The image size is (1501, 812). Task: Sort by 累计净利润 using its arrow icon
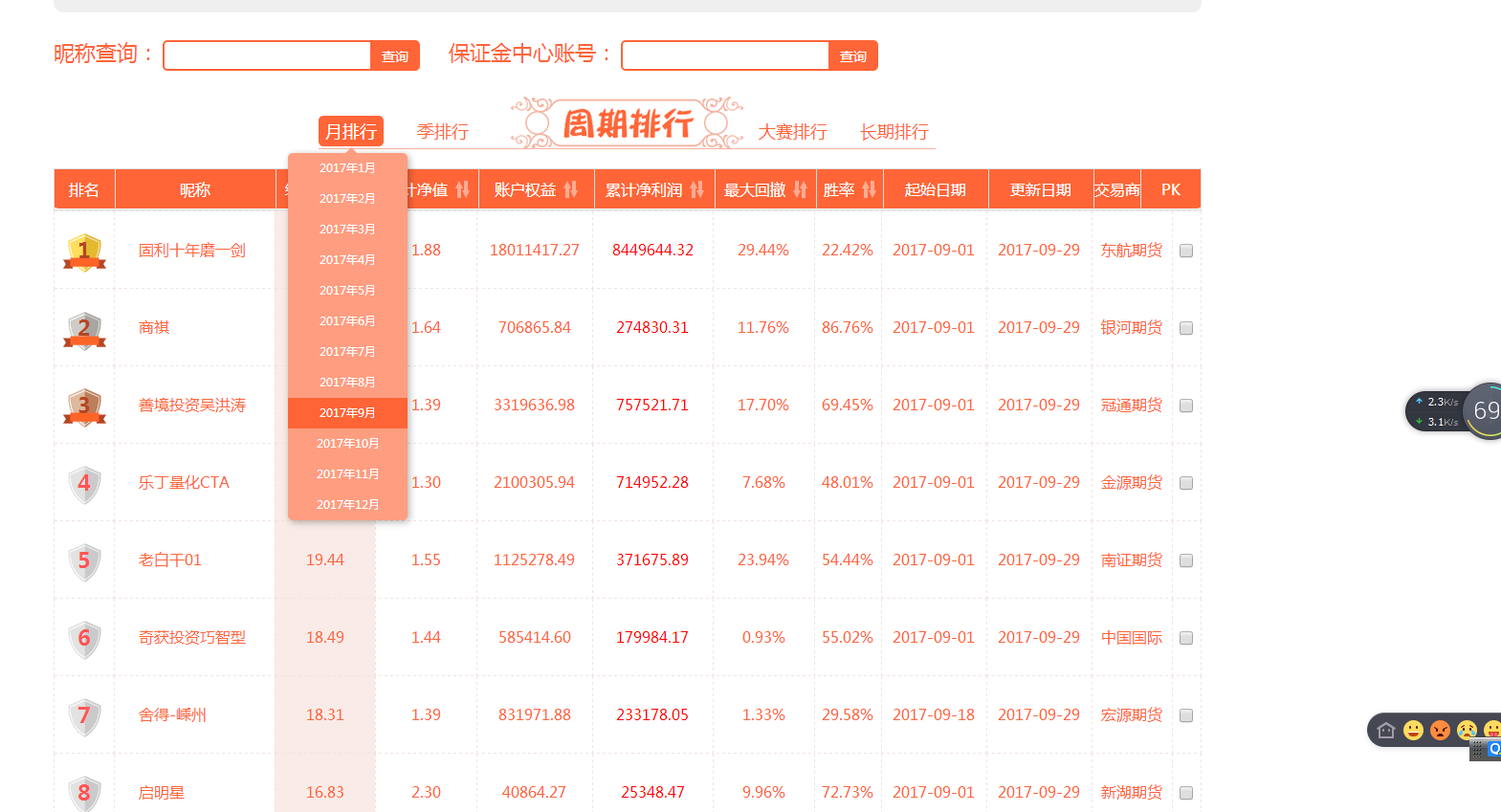click(696, 189)
